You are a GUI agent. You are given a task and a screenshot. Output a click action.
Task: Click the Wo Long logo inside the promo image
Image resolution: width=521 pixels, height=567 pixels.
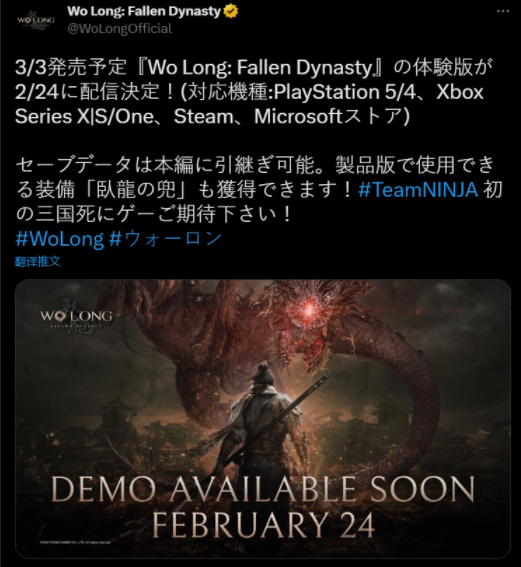click(x=76, y=316)
